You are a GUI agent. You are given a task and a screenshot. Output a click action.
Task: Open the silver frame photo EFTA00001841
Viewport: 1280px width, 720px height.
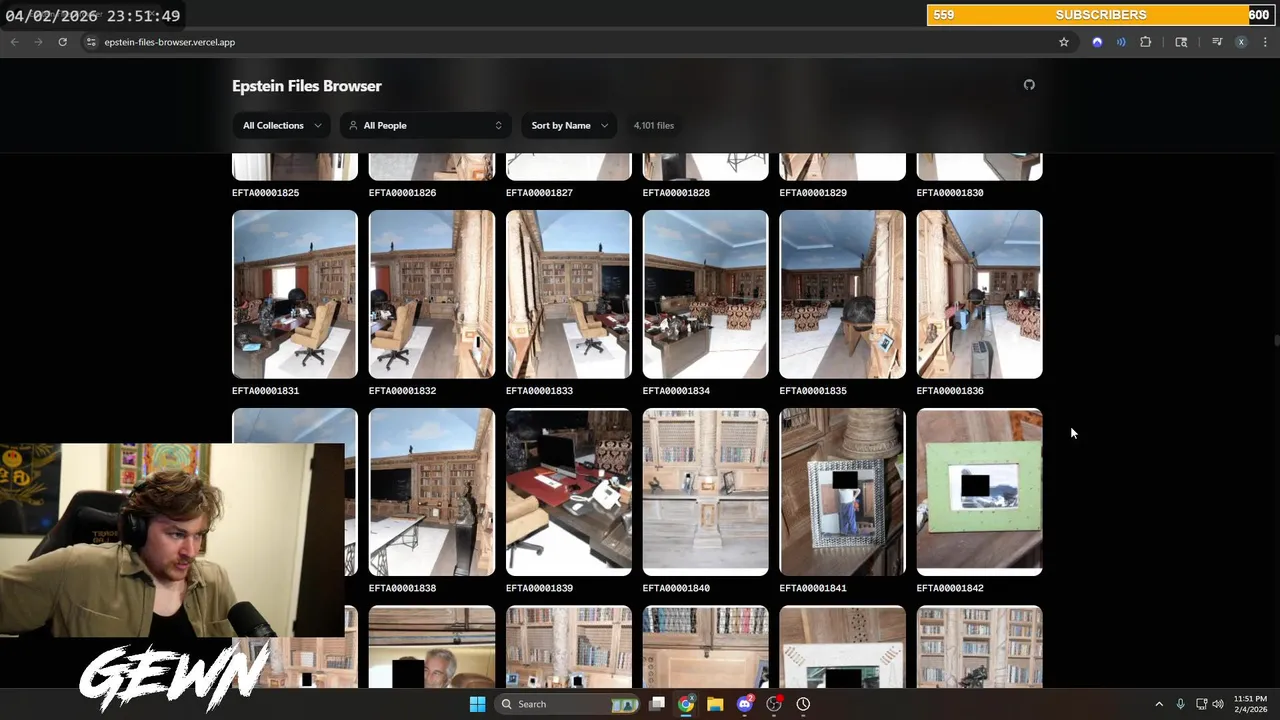point(843,492)
